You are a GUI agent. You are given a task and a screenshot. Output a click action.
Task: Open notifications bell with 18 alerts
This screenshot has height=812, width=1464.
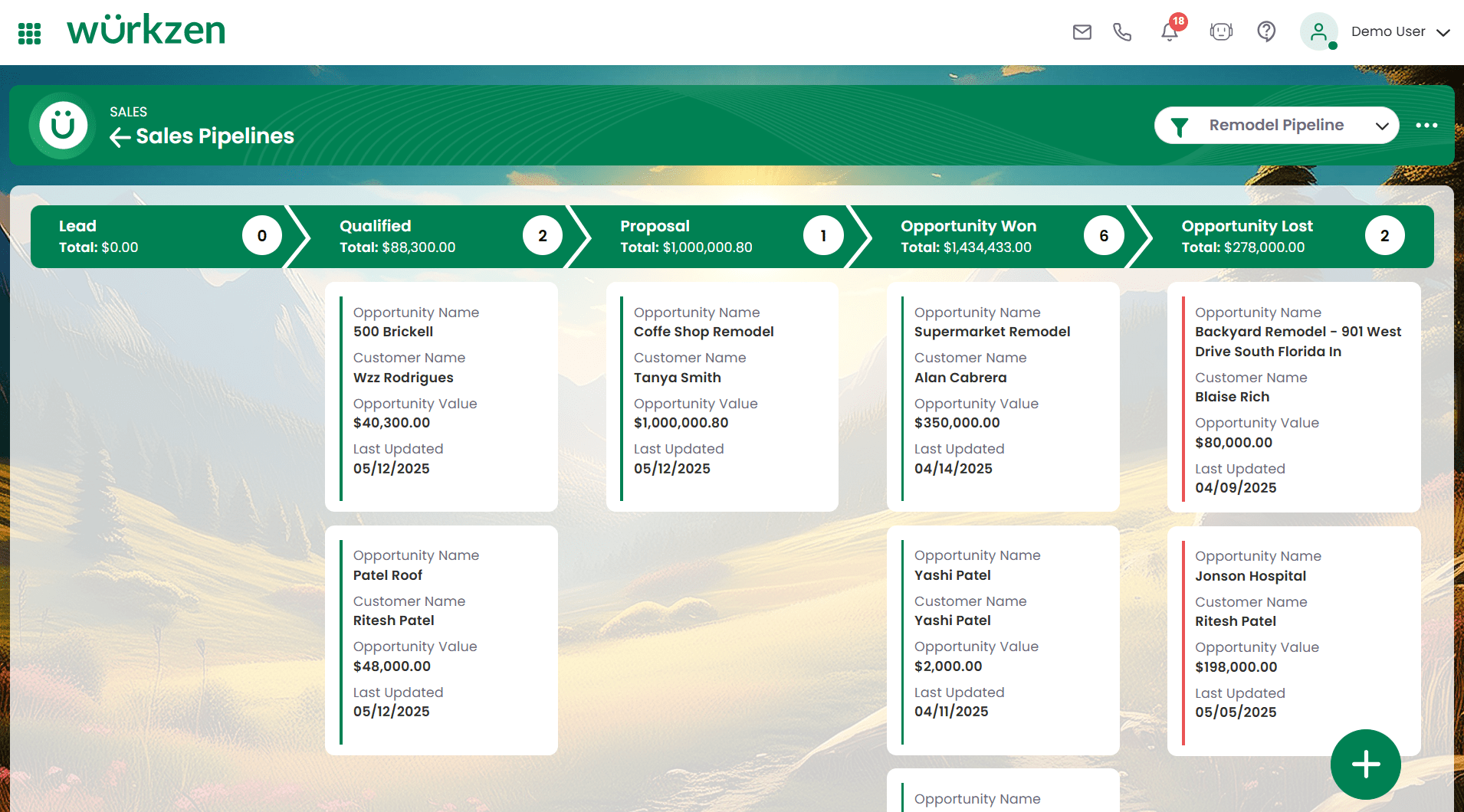pyautogui.click(x=1170, y=31)
